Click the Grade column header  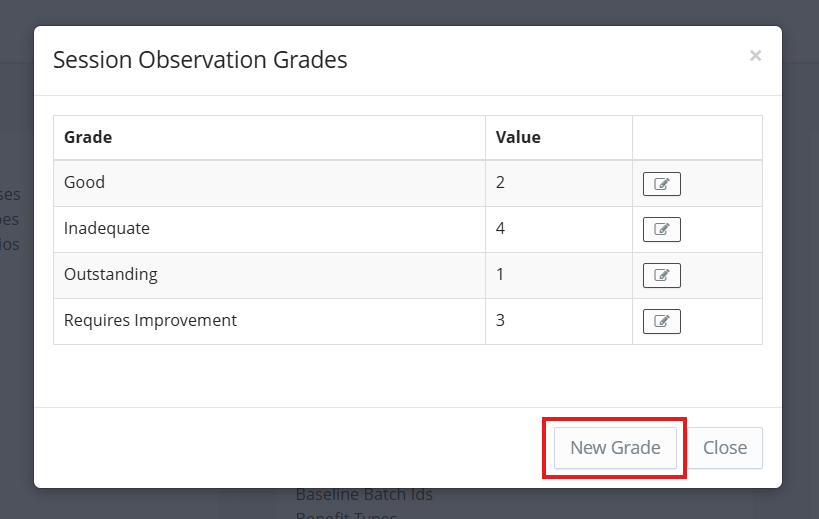tap(88, 137)
